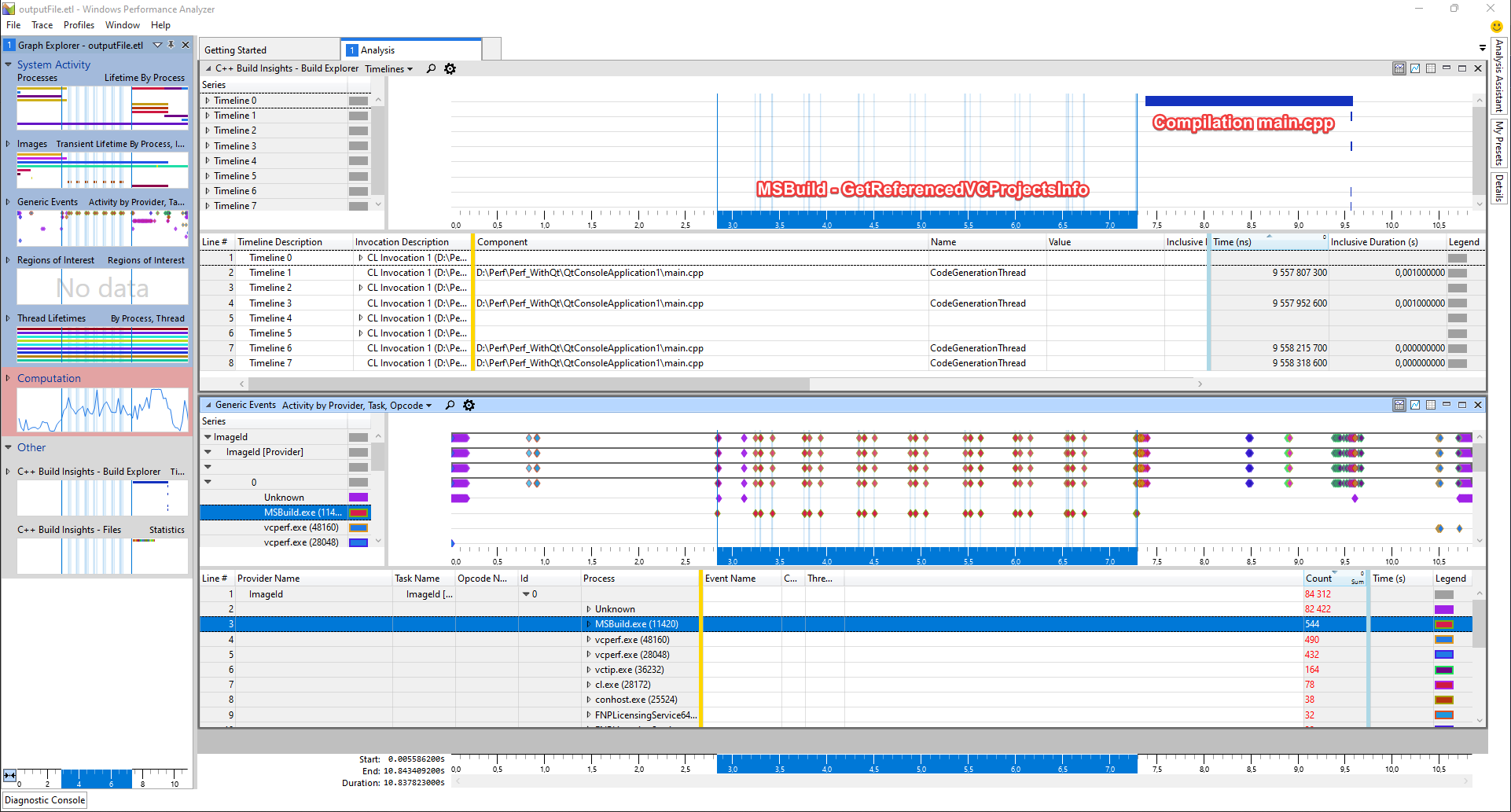
Task: Show table only view in Build Explorer panel
Action: 1431,68
